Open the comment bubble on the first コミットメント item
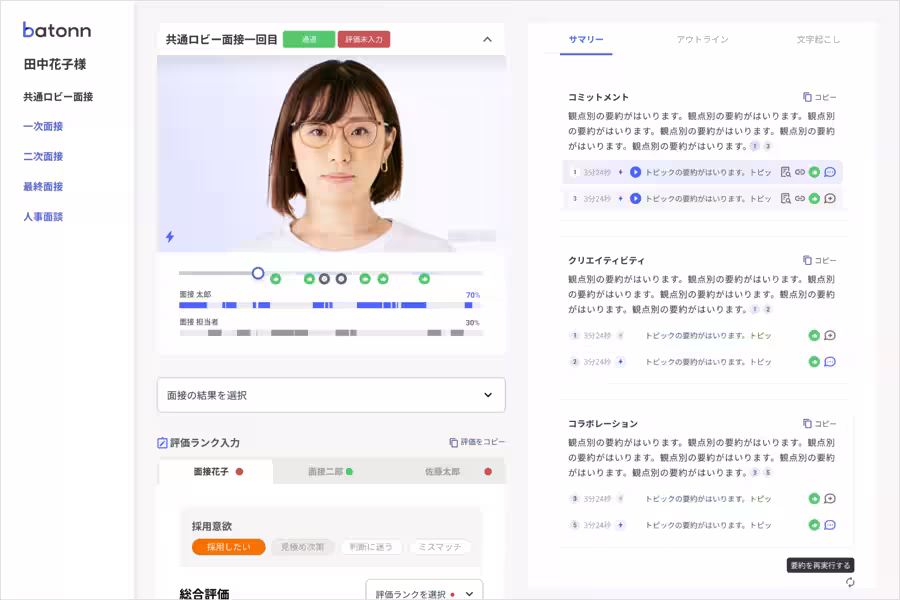Viewport: 900px width, 600px height. coord(830,172)
